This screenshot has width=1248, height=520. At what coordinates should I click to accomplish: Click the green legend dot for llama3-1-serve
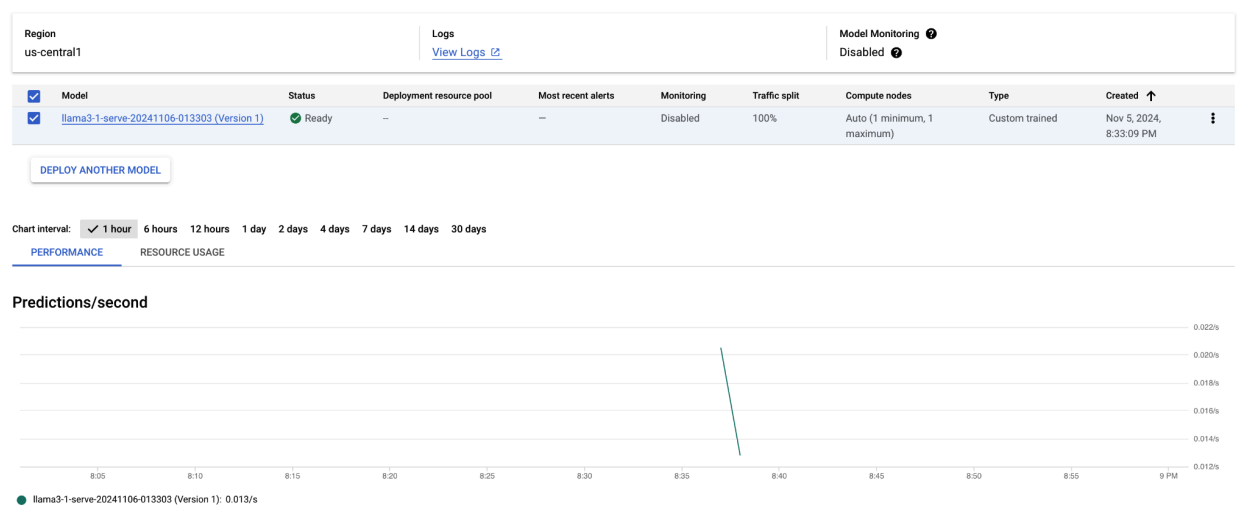[x=22, y=500]
